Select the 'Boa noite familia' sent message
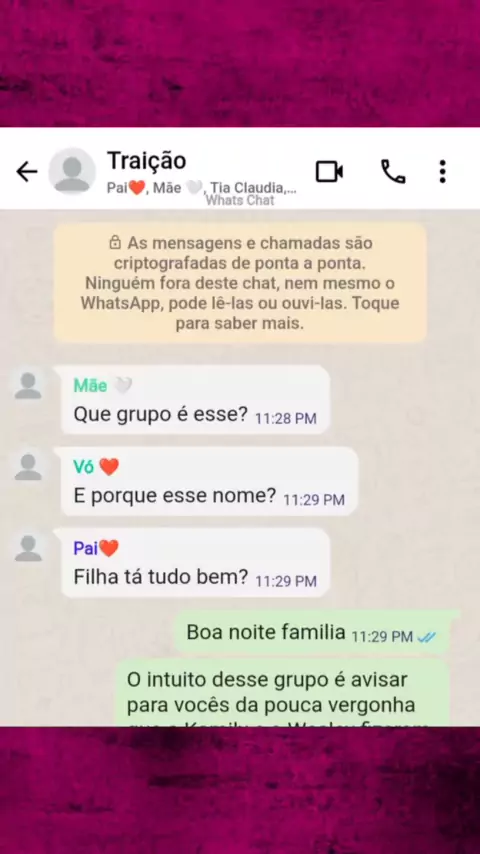This screenshot has width=480, height=854. tap(312, 633)
